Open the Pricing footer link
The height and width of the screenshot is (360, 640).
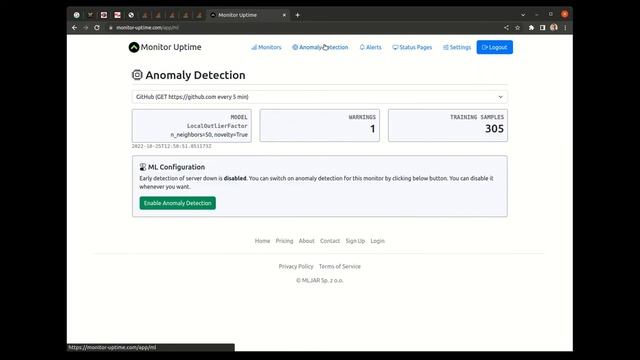pyautogui.click(x=284, y=241)
